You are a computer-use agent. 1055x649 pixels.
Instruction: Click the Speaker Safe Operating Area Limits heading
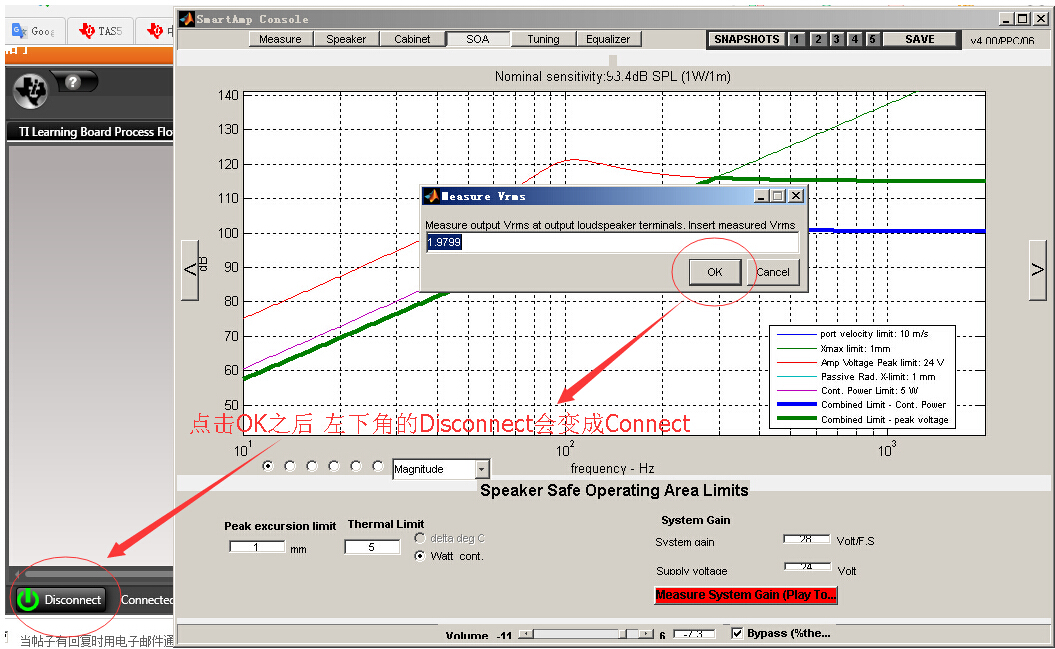click(614, 490)
